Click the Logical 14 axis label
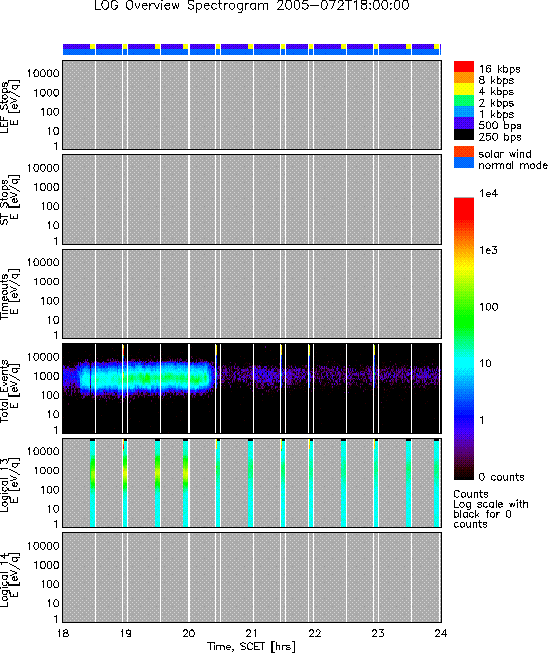The height and width of the screenshot is (653, 548). pos(10,578)
